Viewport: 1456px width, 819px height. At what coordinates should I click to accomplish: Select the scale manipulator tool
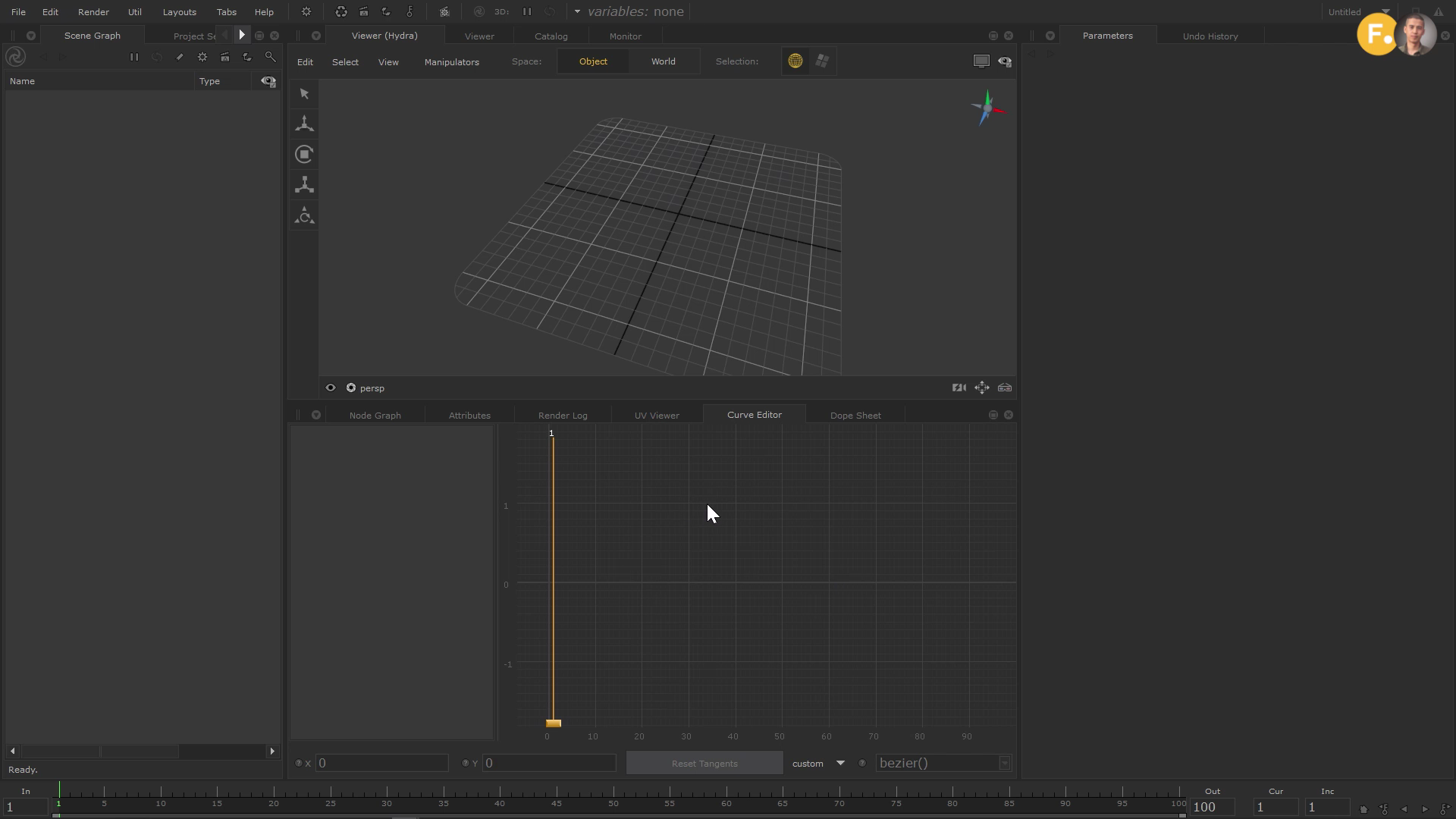pyautogui.click(x=304, y=184)
